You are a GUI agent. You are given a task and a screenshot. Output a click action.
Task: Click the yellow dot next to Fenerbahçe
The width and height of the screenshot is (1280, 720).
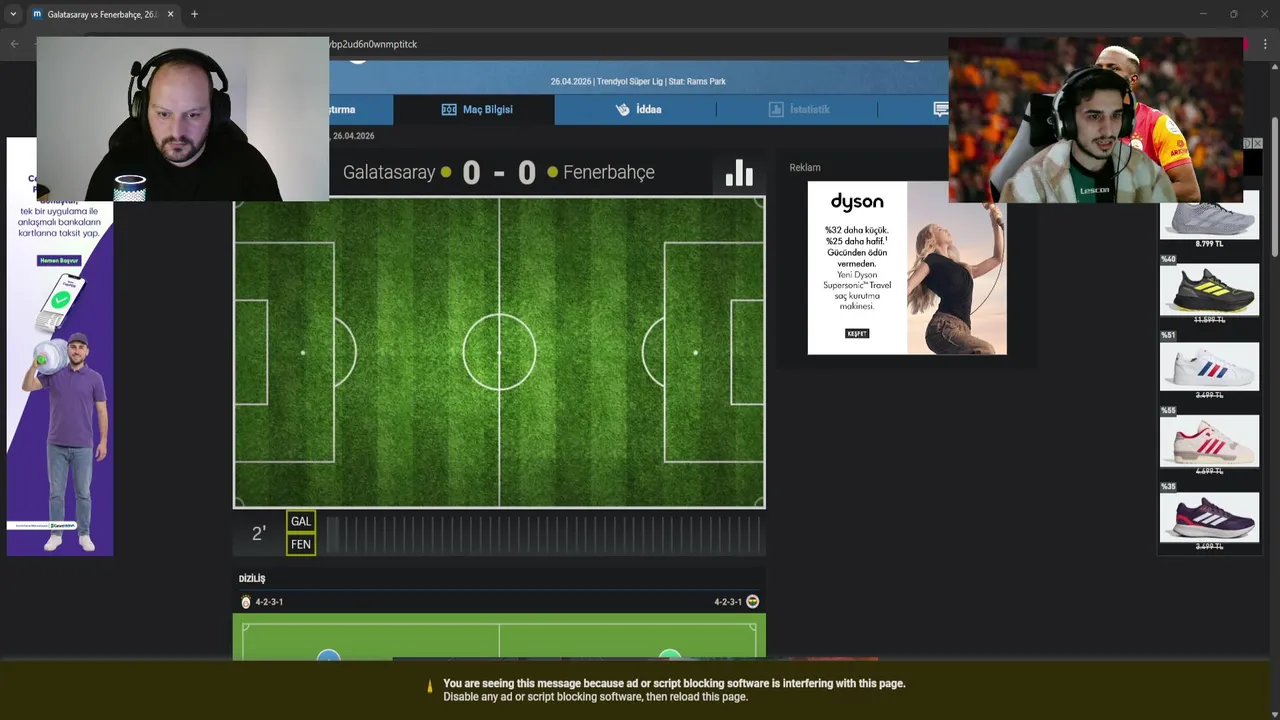pyautogui.click(x=552, y=172)
